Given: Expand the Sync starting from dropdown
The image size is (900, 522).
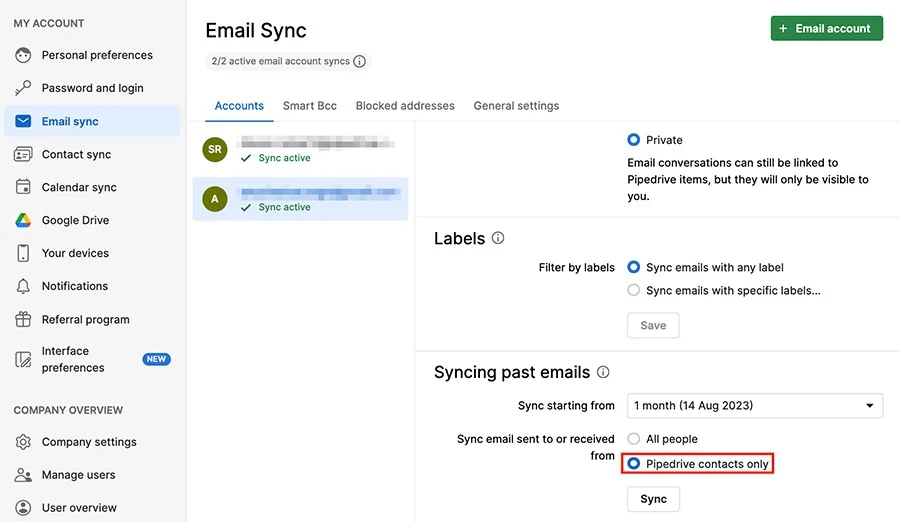Looking at the screenshot, I should point(755,405).
